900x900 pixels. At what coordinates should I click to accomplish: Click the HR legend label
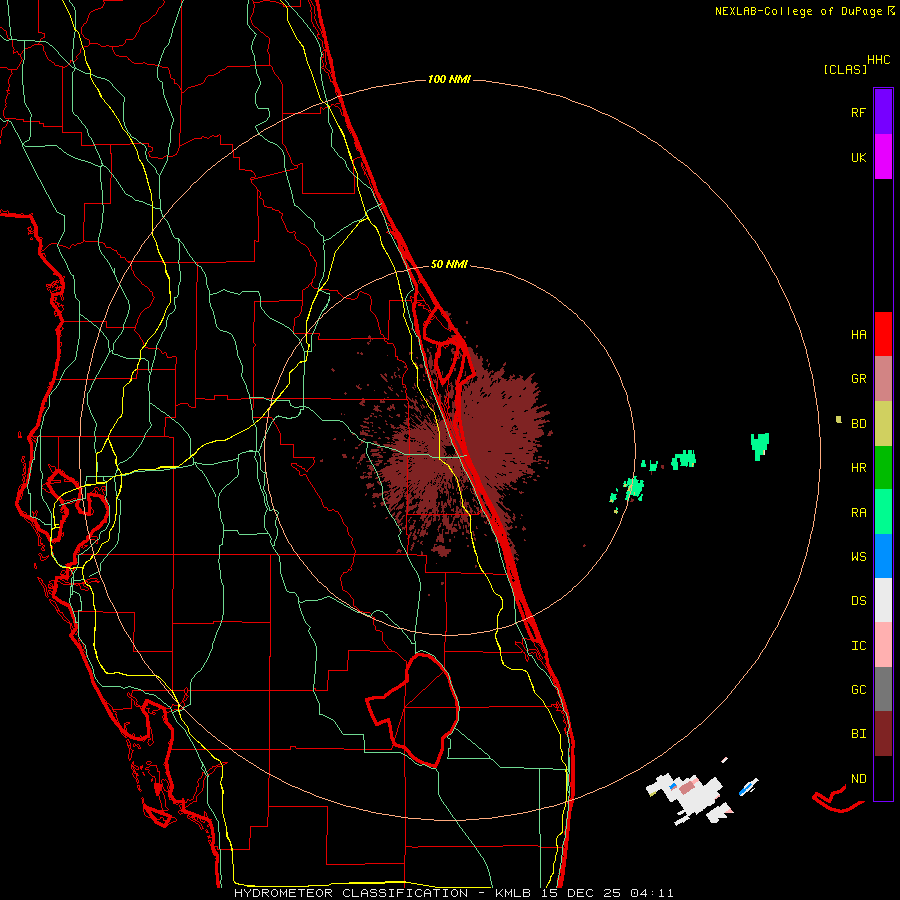click(x=858, y=468)
